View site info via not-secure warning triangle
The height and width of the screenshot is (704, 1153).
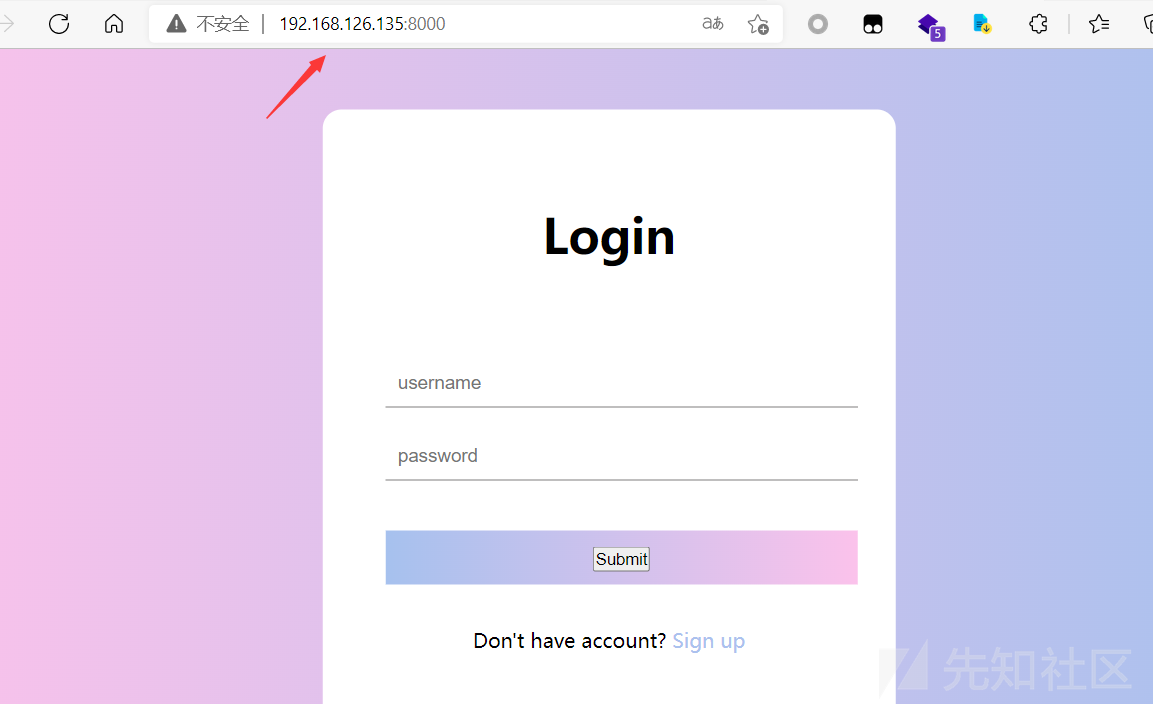tap(176, 24)
